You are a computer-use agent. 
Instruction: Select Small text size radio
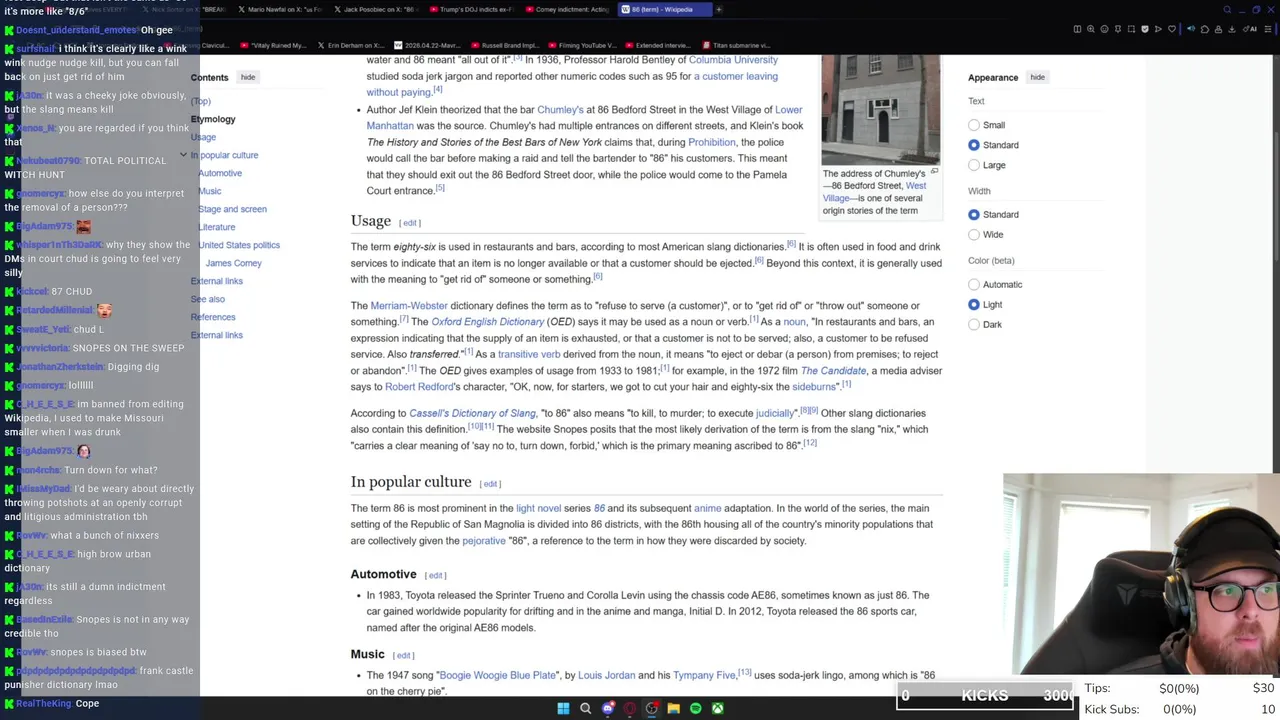click(x=974, y=125)
